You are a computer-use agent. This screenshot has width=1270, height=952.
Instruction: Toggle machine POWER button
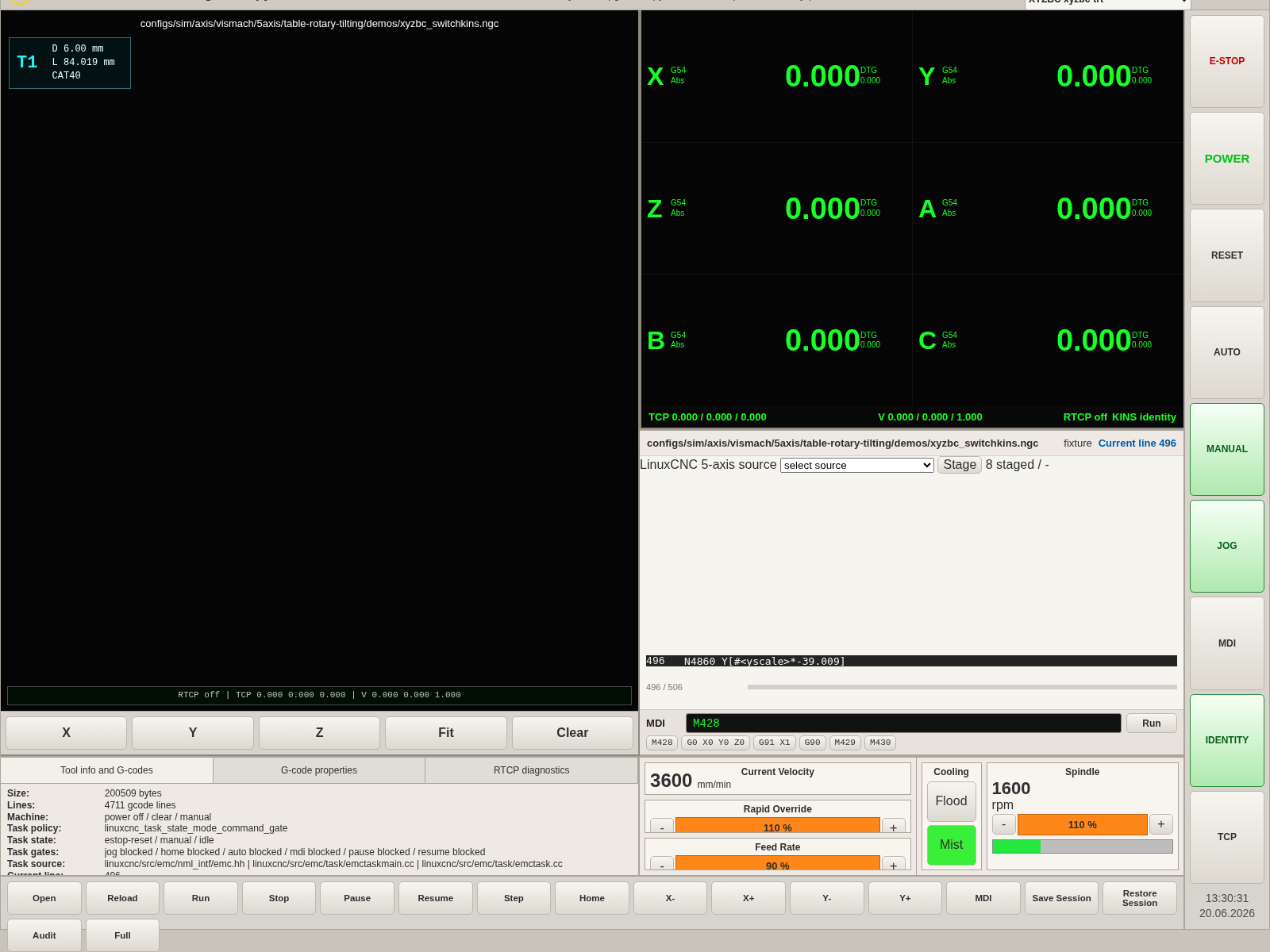(1226, 159)
